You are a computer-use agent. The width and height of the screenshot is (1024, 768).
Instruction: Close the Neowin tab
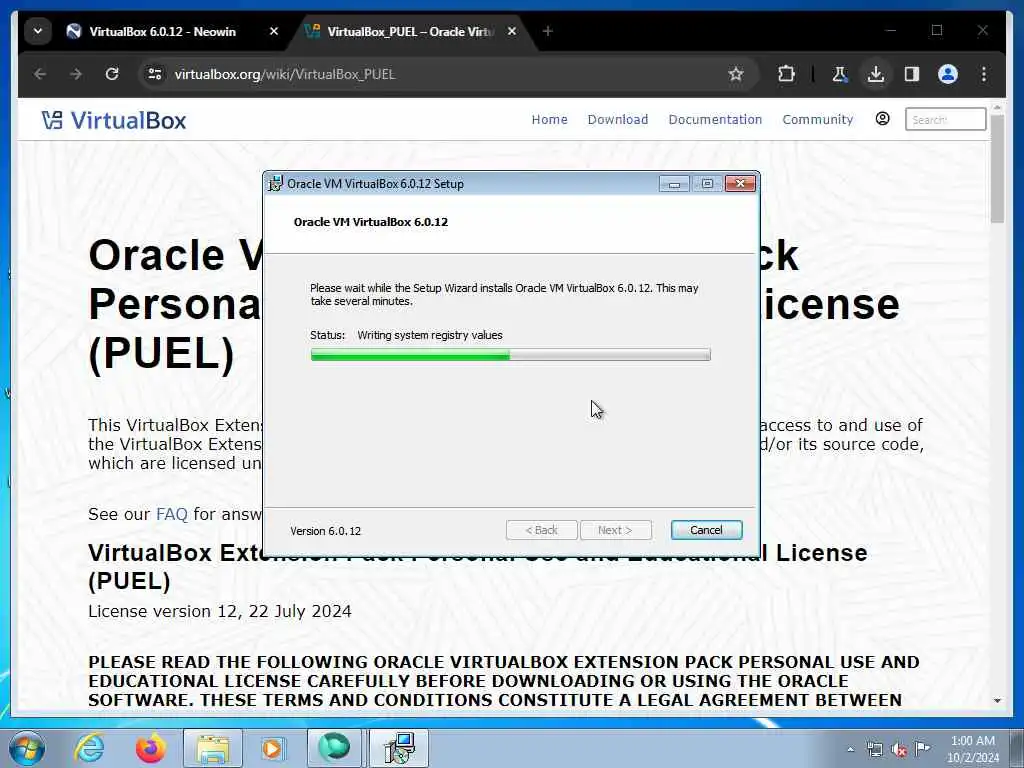coord(274,31)
